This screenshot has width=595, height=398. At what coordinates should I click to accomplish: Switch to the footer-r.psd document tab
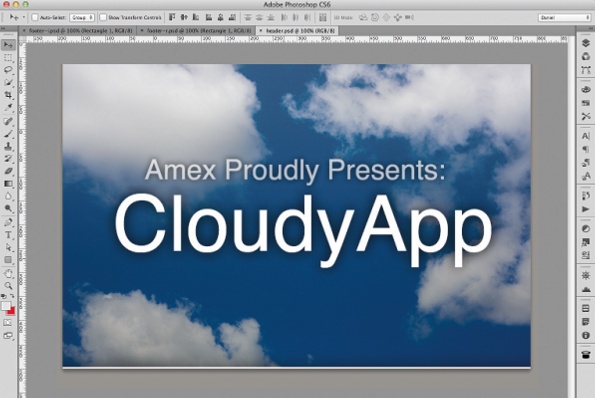pyautogui.click(x=197, y=30)
